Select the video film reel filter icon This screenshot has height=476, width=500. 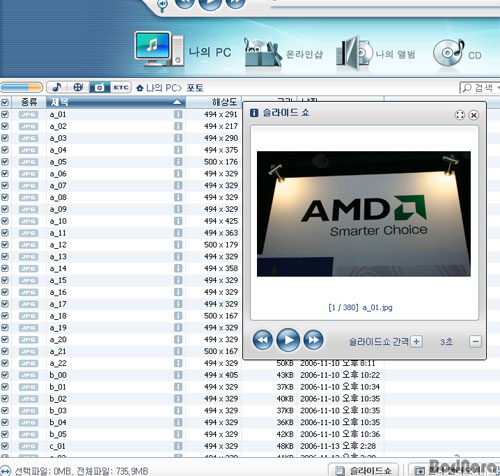tap(78, 87)
